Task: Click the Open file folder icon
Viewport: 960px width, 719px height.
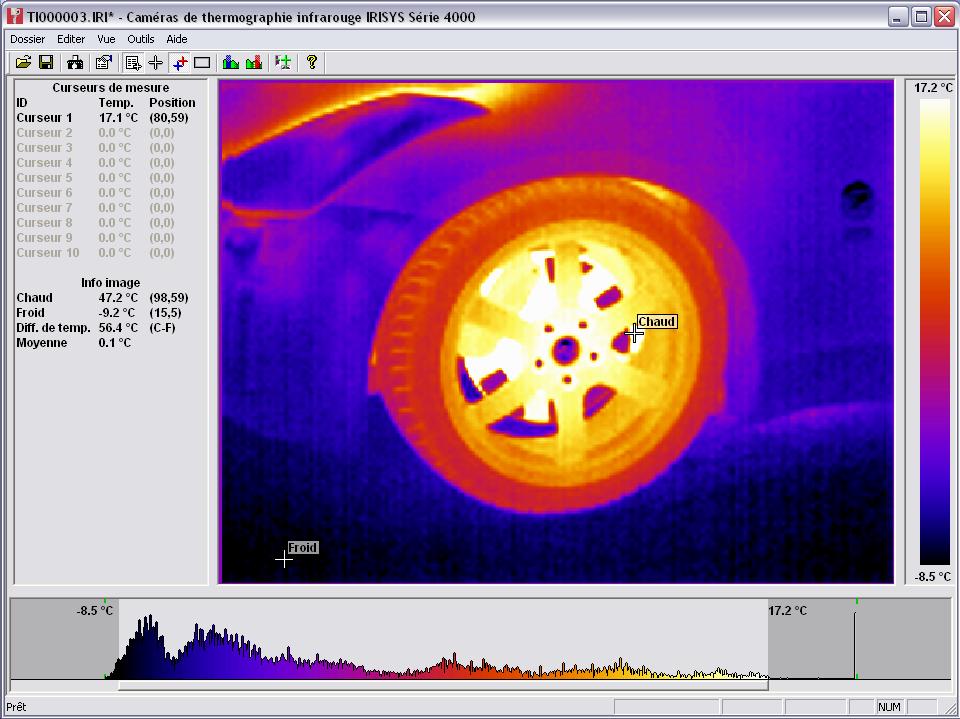Action: 23,62
